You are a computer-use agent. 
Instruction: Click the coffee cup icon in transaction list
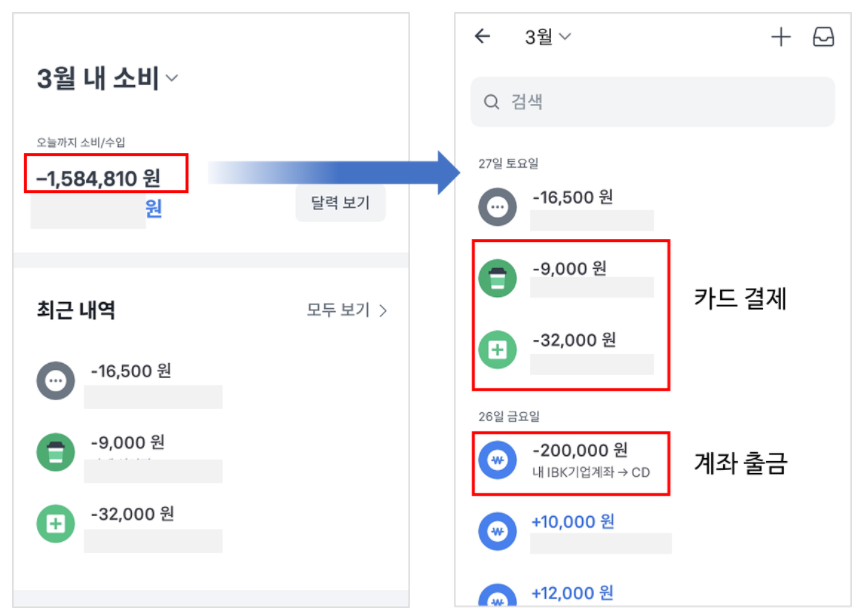coord(498,278)
